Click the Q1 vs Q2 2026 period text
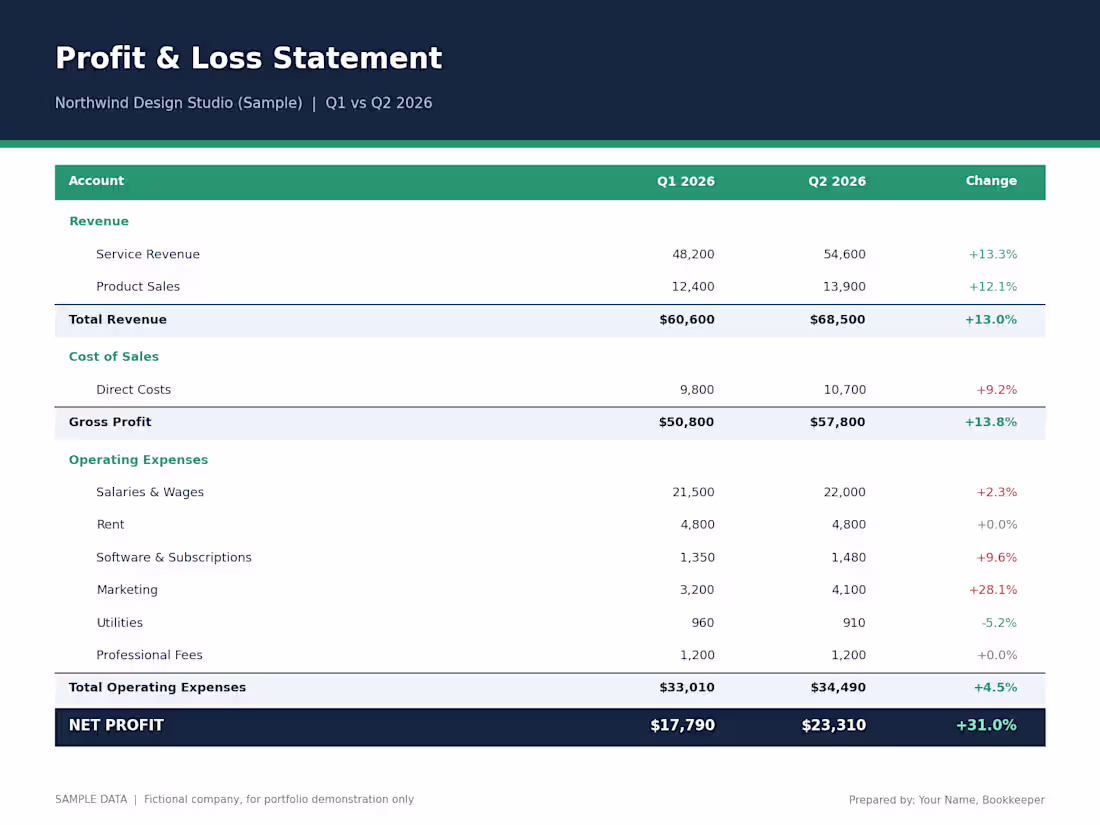This screenshot has height=825, width=1100. (x=379, y=103)
